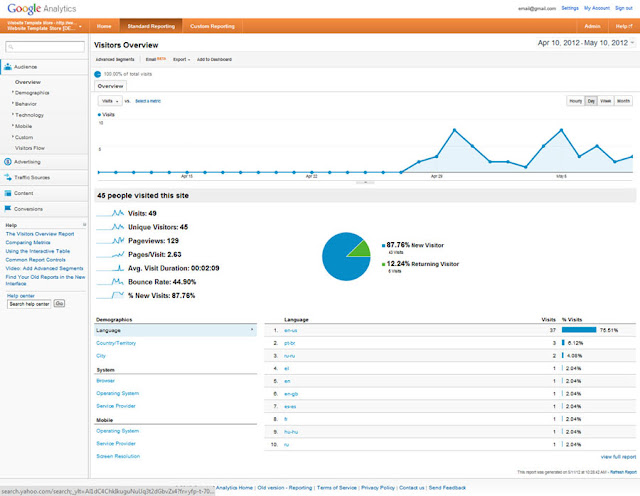Switch chart granularity to Week
Image resolution: width=640 pixels, height=496 pixels.
click(606, 101)
